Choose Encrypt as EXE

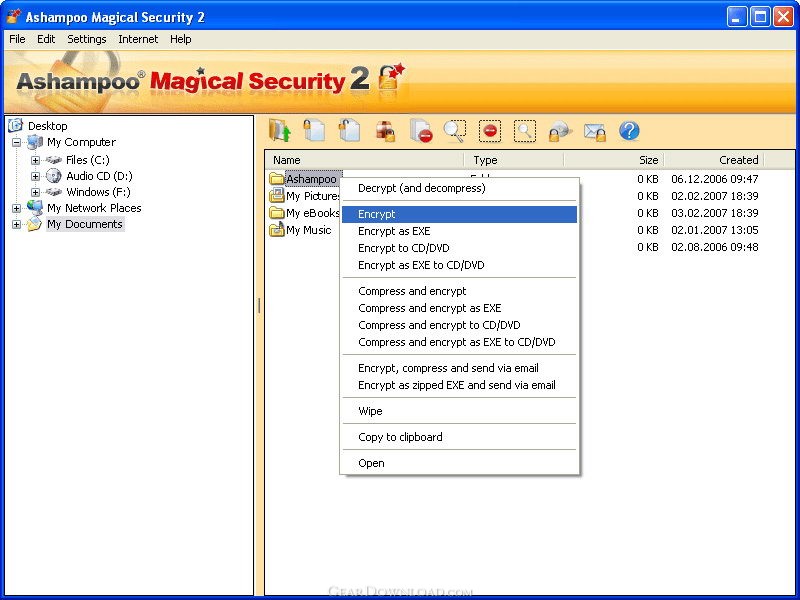(x=459, y=231)
